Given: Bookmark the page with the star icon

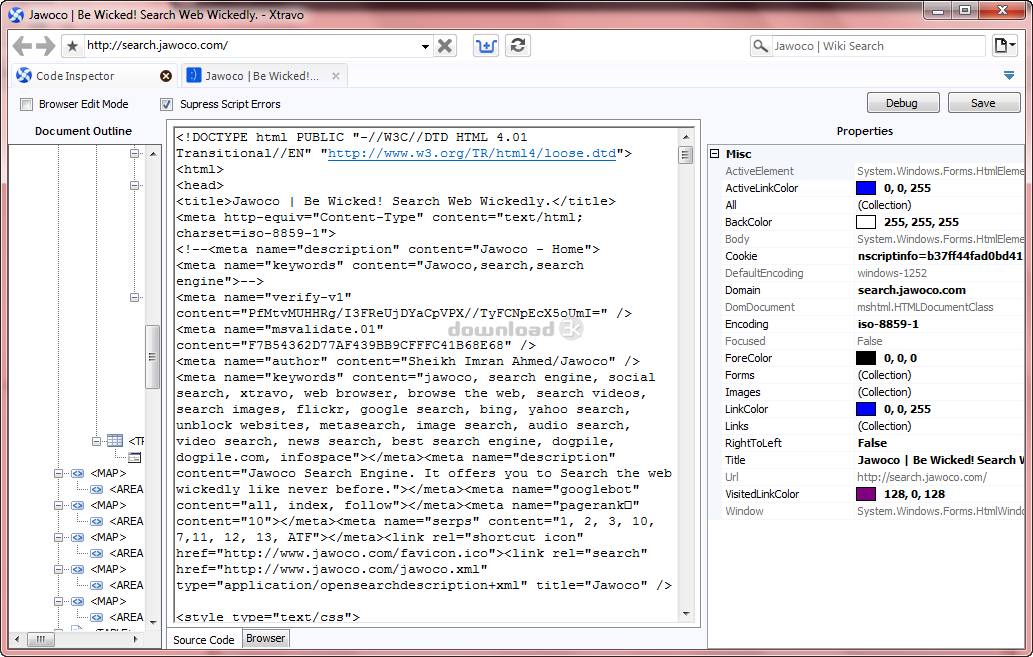Looking at the screenshot, I should [x=72, y=45].
